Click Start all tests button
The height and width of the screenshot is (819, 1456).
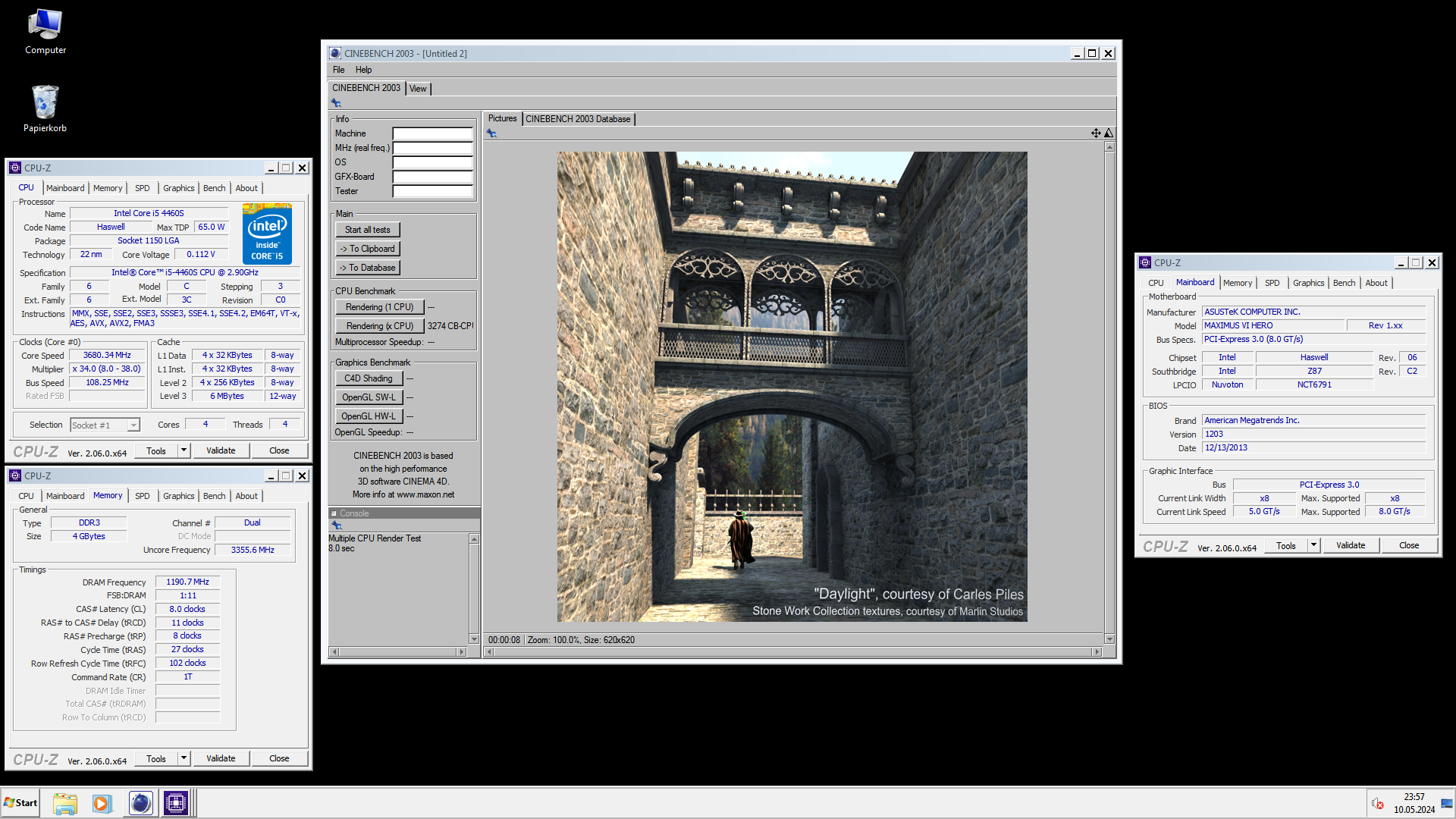[367, 230]
